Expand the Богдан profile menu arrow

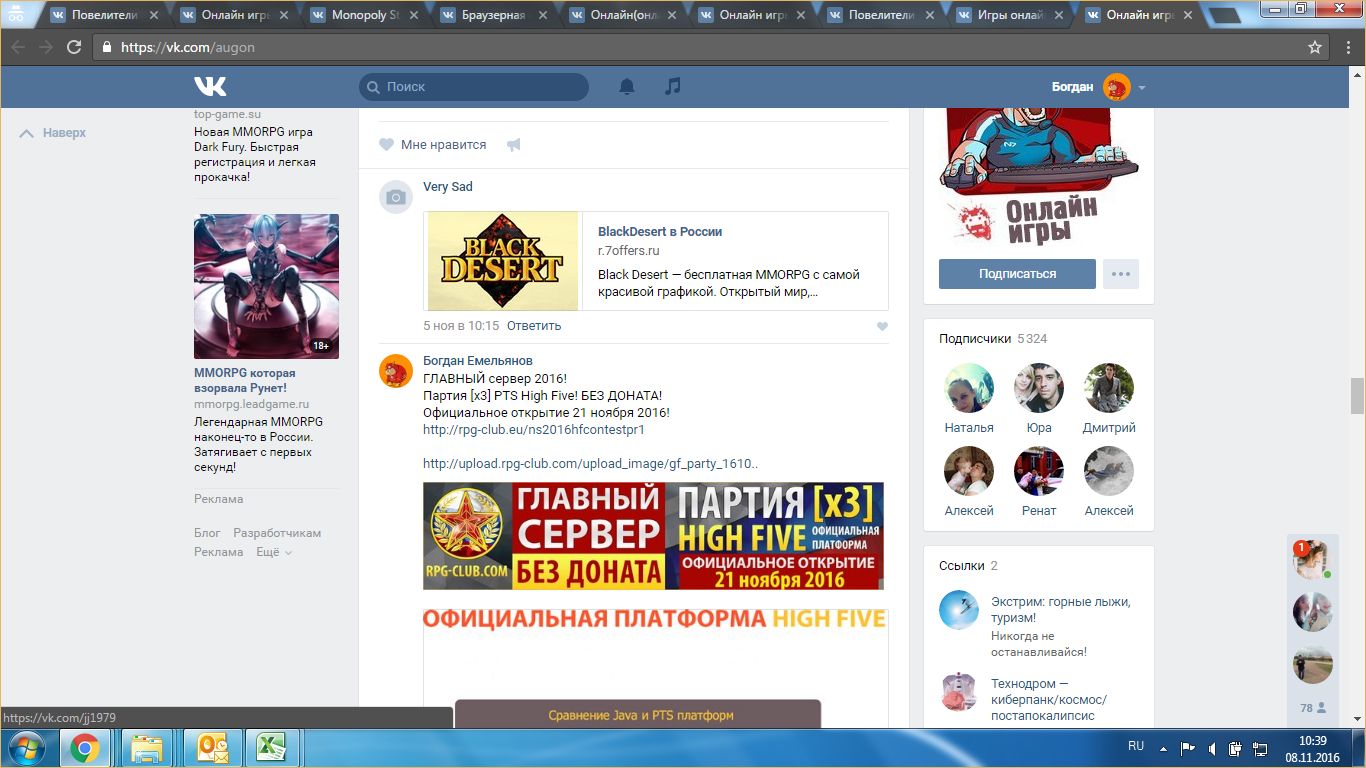click(x=1142, y=88)
